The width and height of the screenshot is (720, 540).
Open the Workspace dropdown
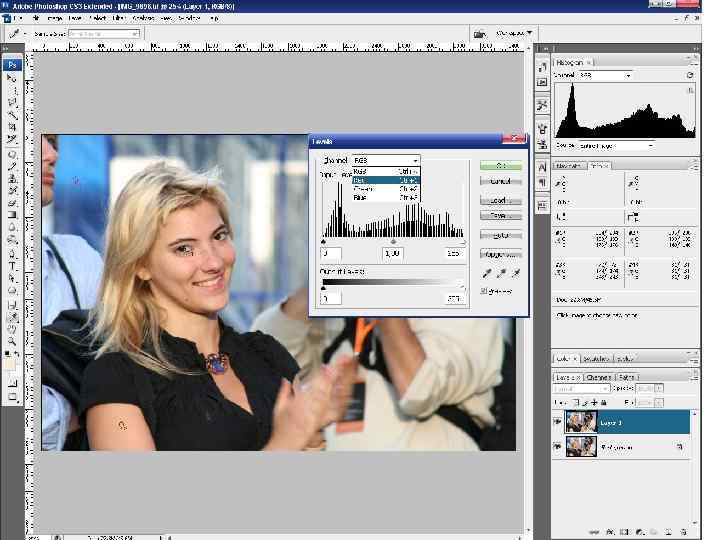514,33
